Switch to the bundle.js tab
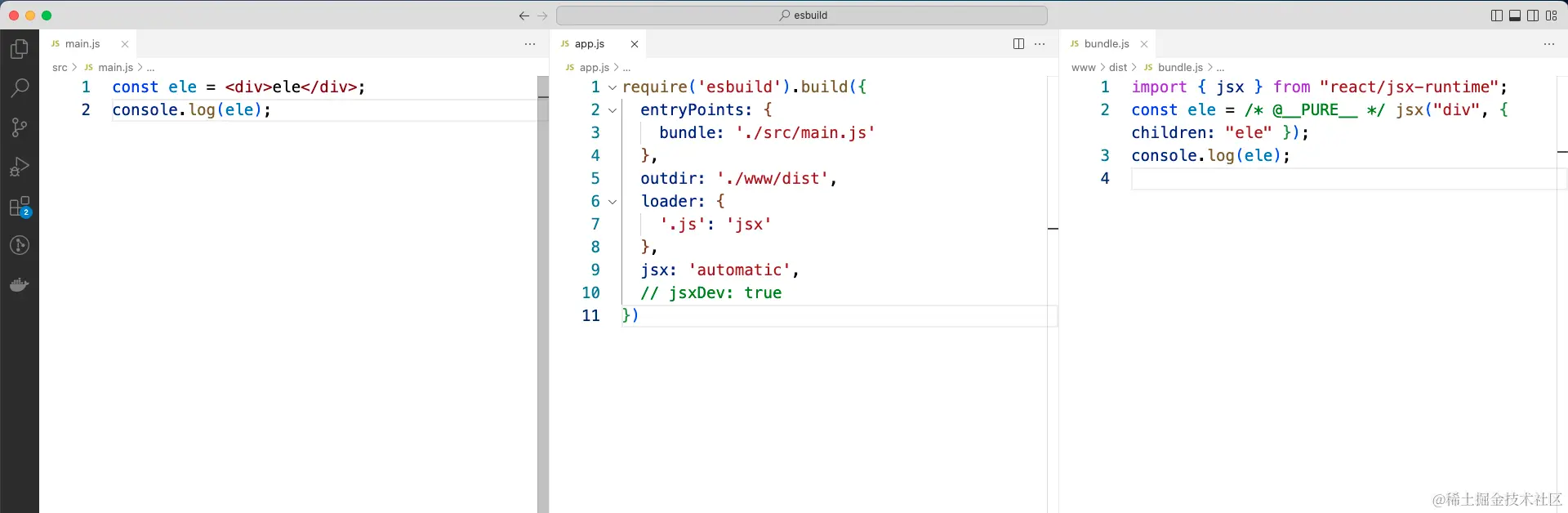This screenshot has width=1568, height=513. point(1107,44)
